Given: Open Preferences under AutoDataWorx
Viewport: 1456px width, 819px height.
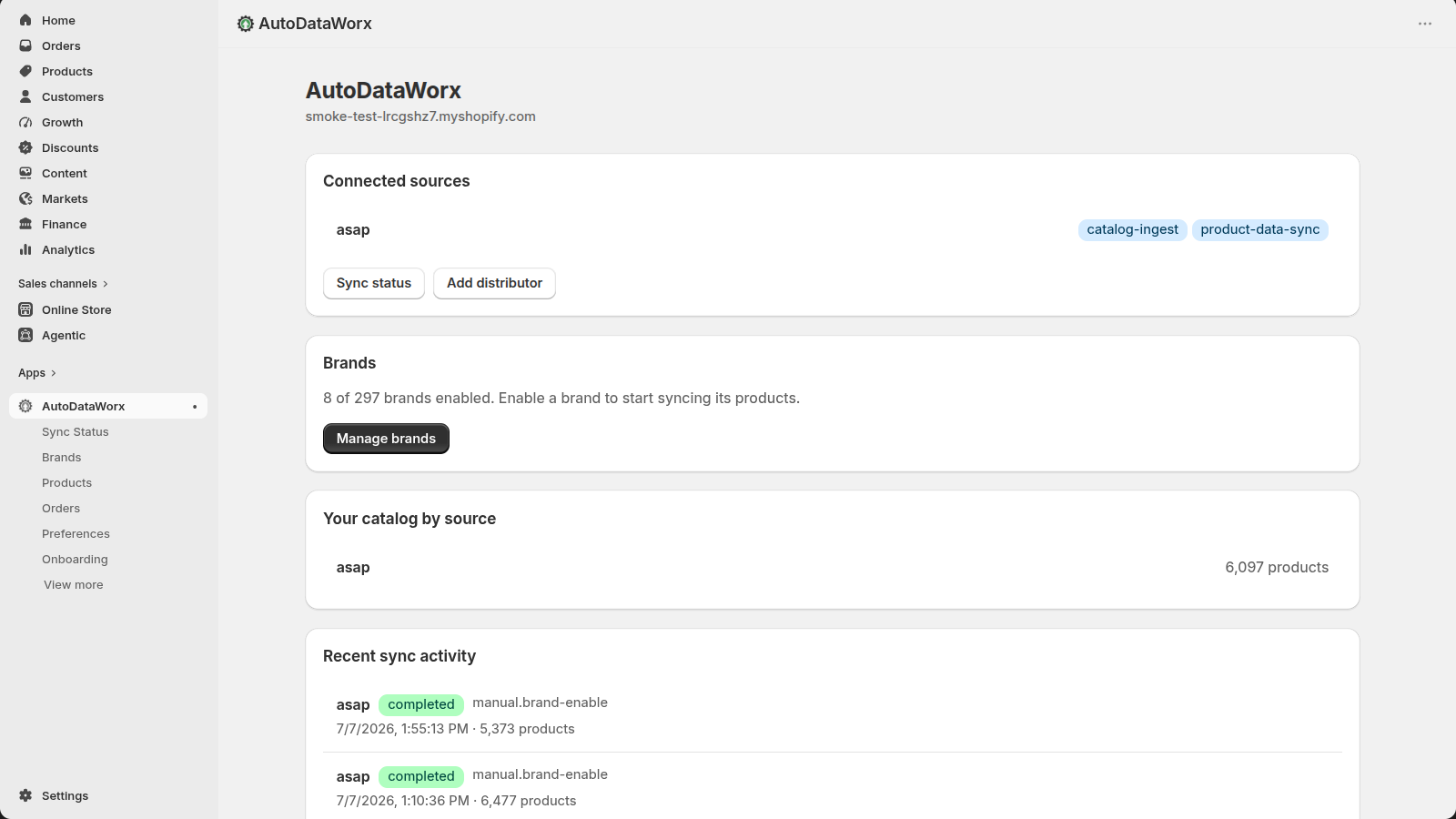Looking at the screenshot, I should 76,534.
